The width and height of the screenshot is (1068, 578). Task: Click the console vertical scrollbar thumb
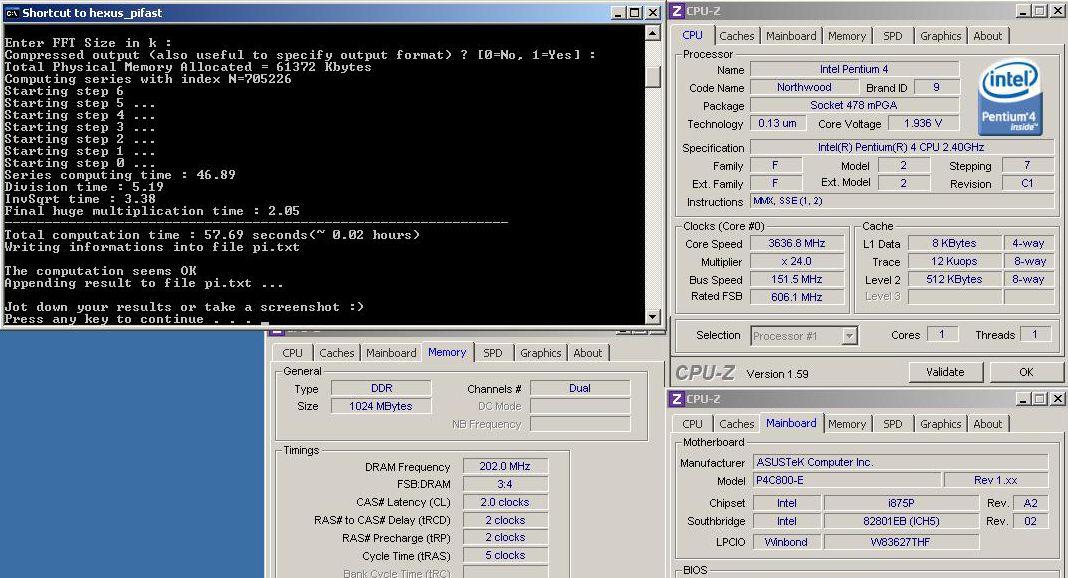pyautogui.click(x=652, y=77)
